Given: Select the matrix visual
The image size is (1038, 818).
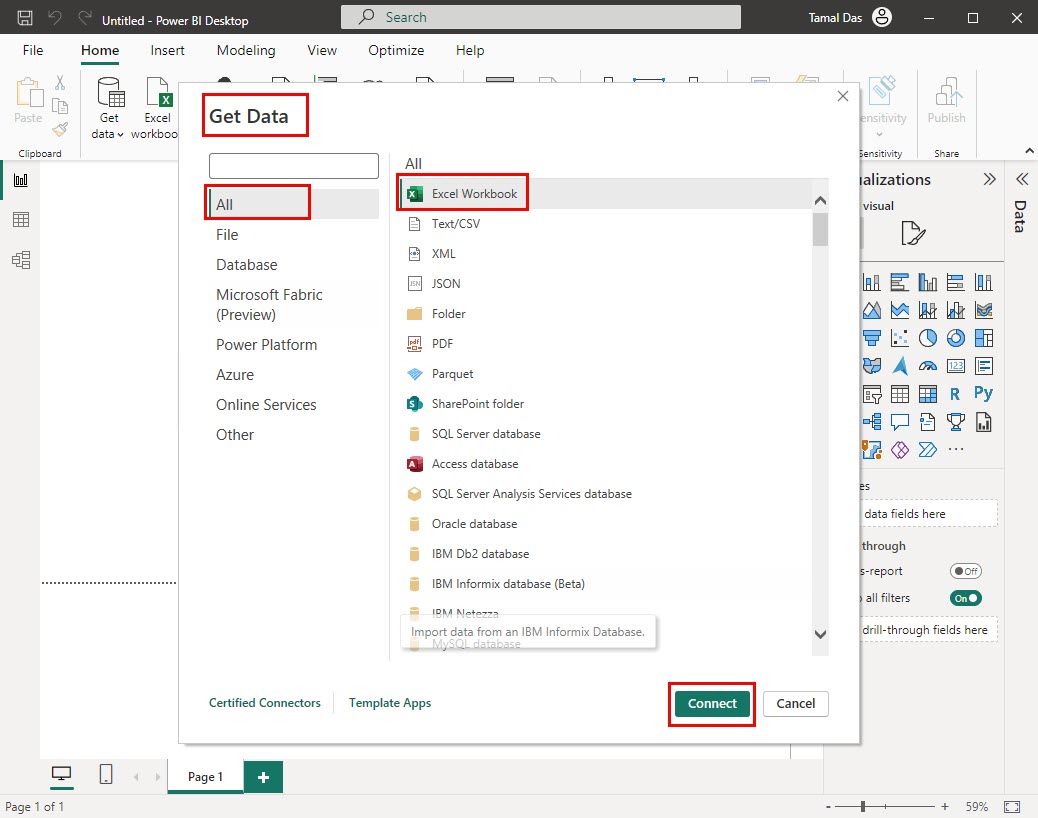Looking at the screenshot, I should [927, 394].
